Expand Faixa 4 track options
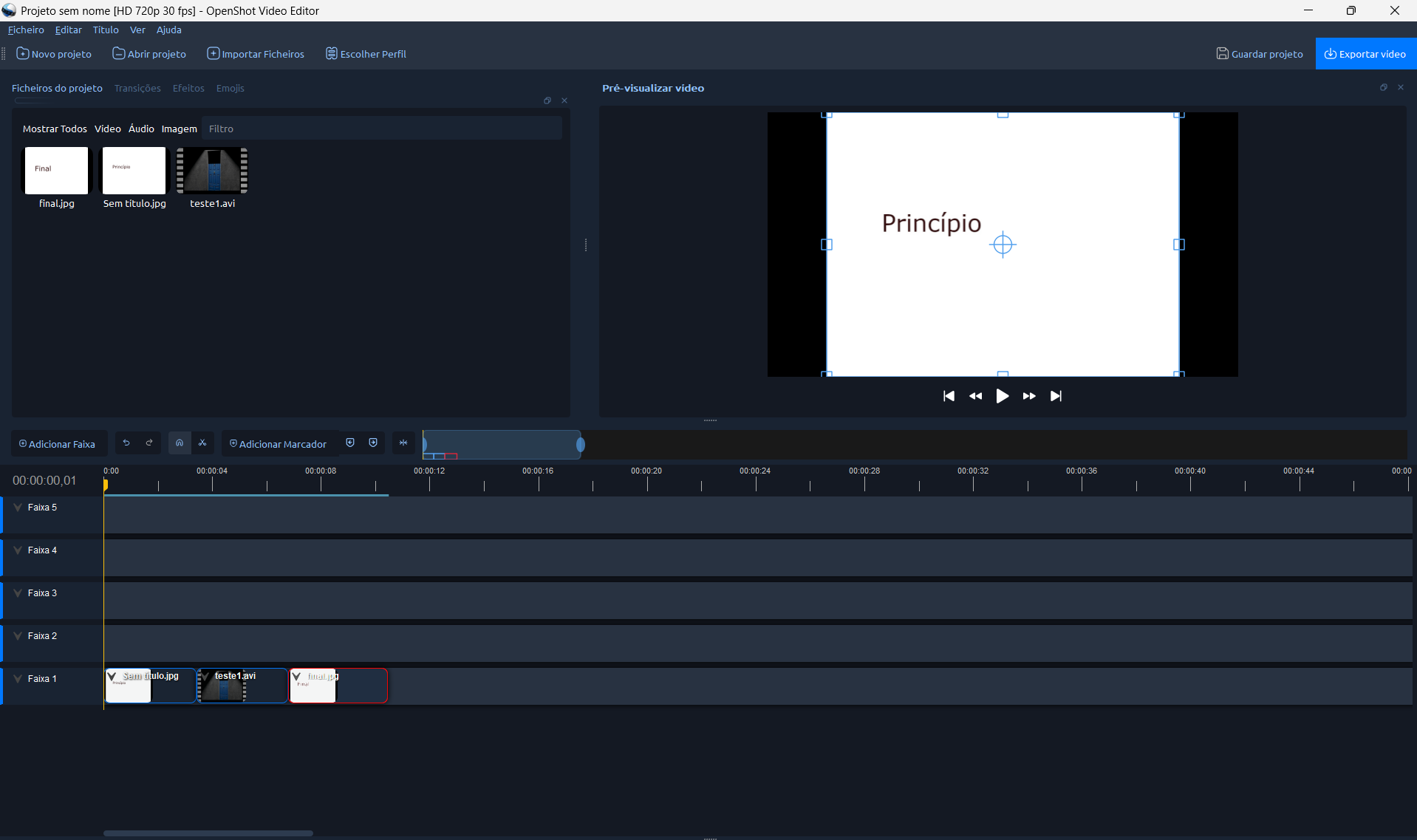This screenshot has height=840, width=1417. [x=18, y=550]
